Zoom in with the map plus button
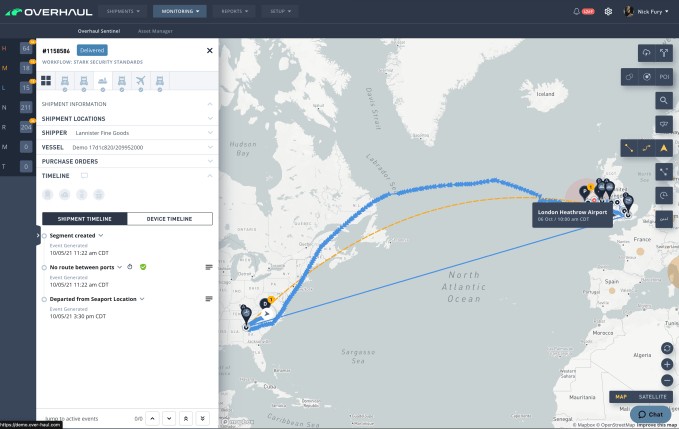The width and height of the screenshot is (679, 429). click(667, 364)
